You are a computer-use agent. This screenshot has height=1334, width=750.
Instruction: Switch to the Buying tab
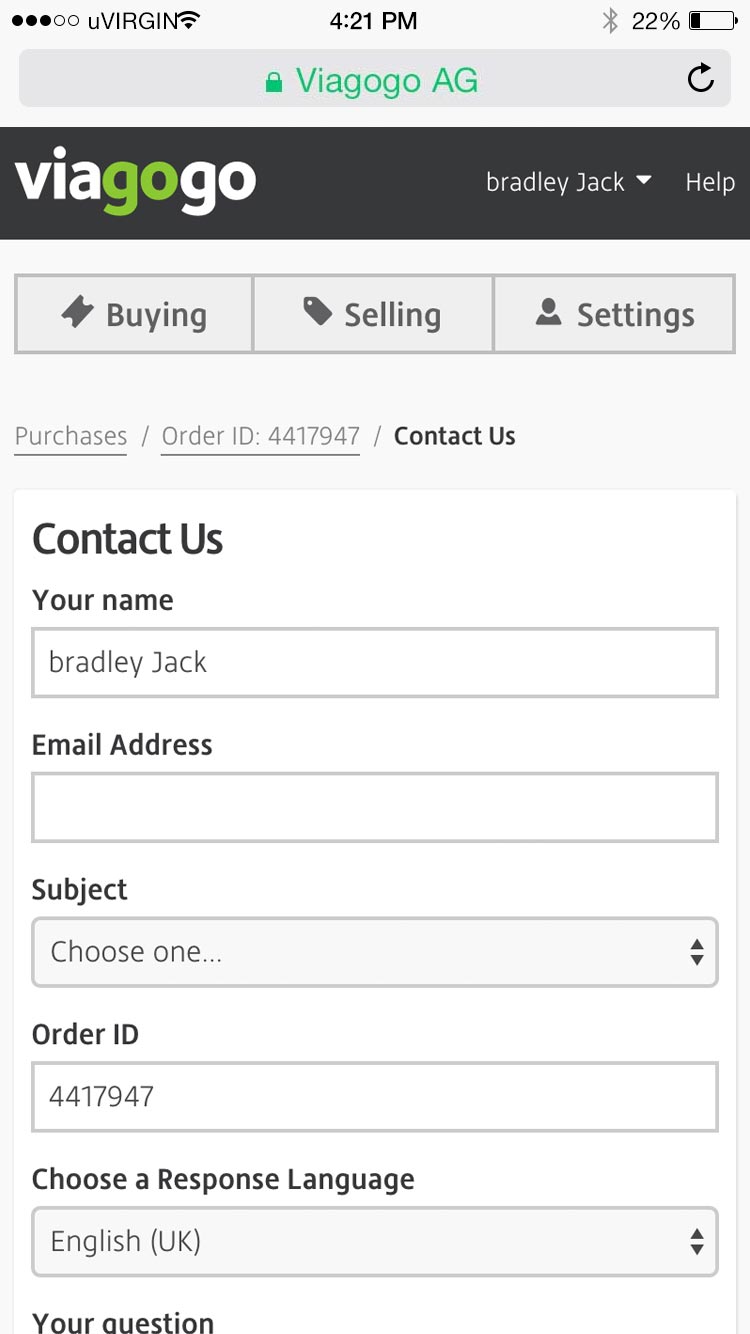(134, 315)
